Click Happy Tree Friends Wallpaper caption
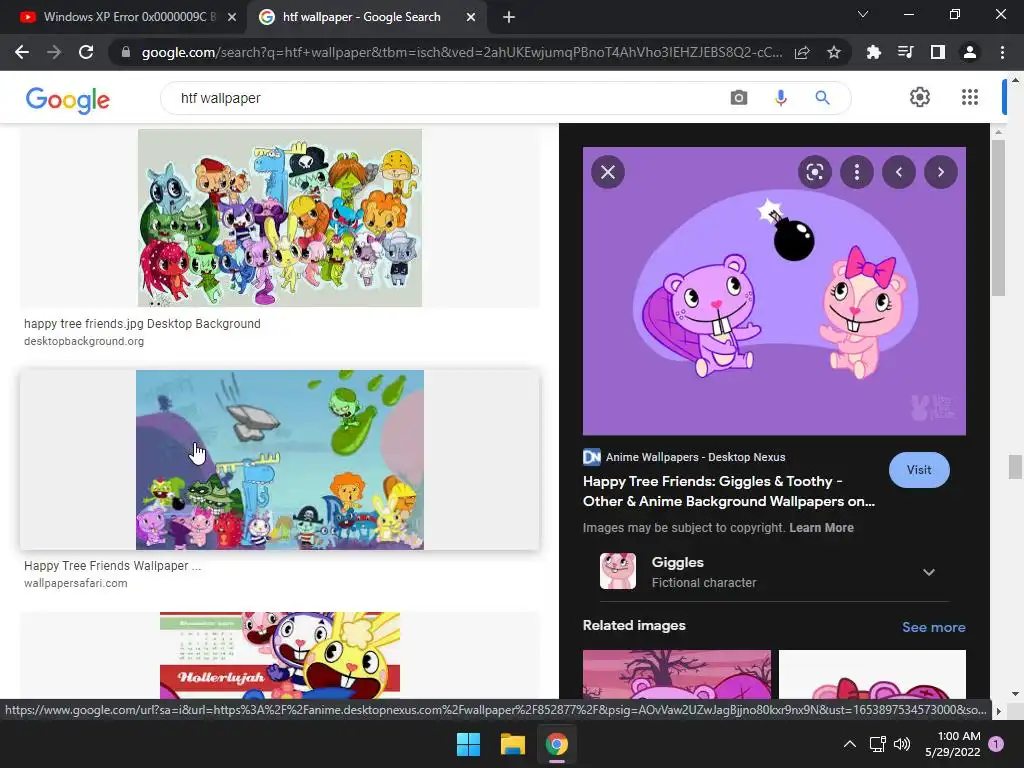Image resolution: width=1024 pixels, height=768 pixels. point(112,566)
